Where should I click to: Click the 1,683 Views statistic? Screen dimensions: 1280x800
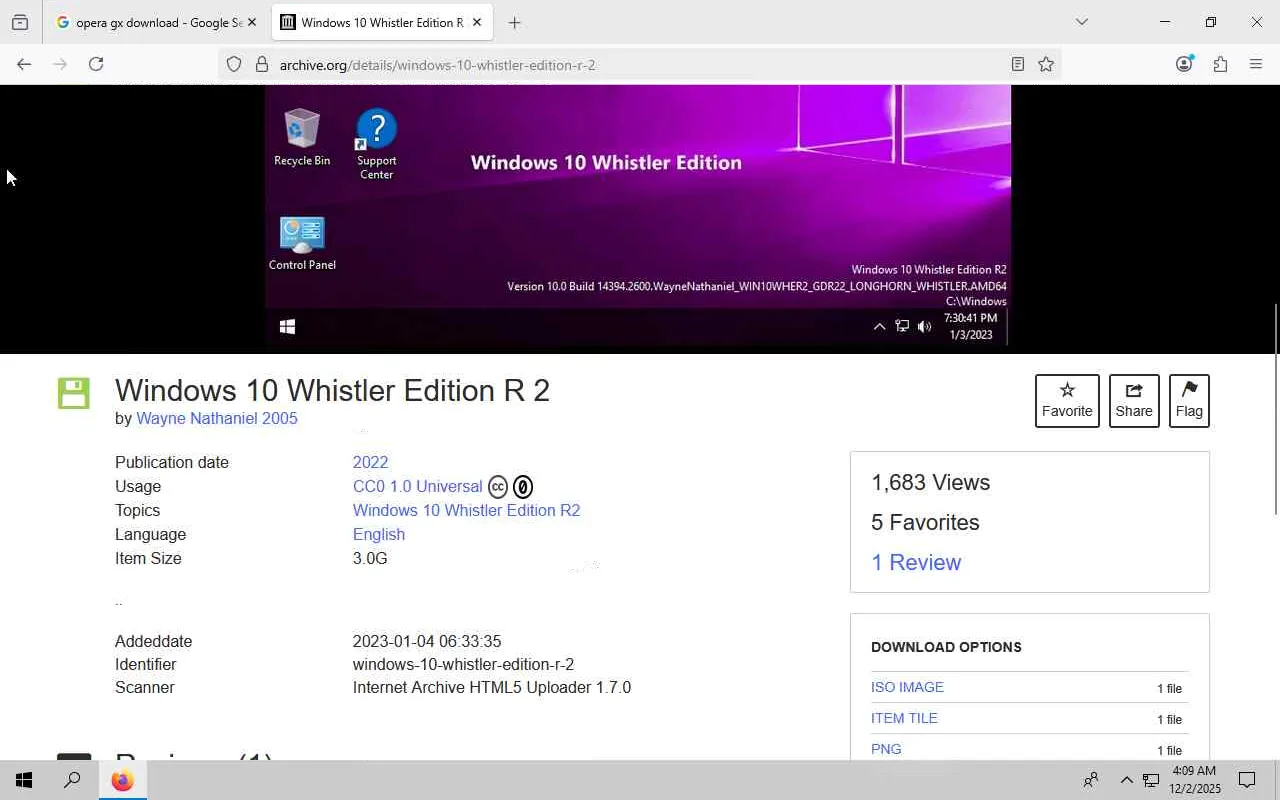click(x=930, y=482)
